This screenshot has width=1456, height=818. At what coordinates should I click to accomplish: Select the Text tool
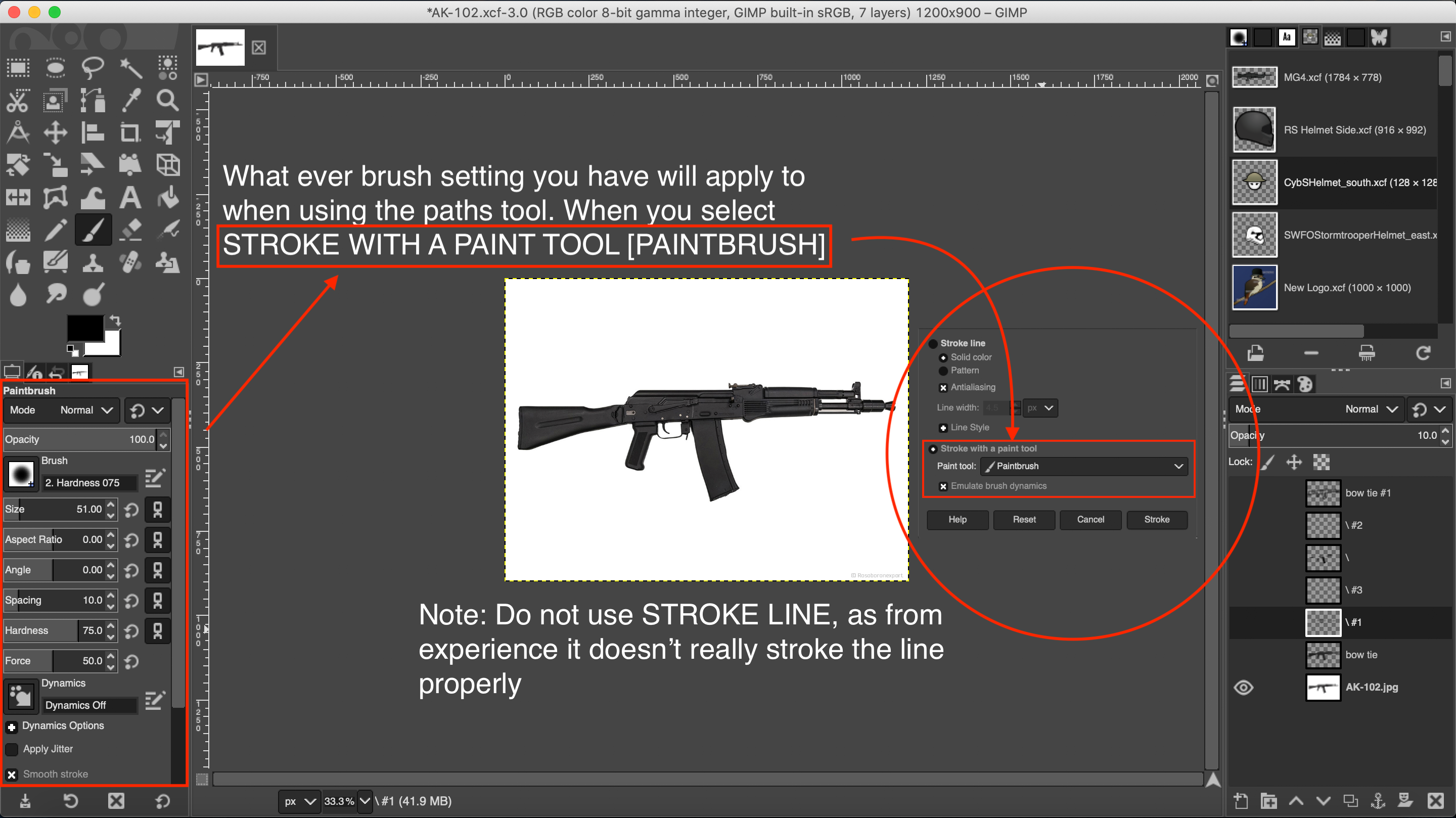130,198
